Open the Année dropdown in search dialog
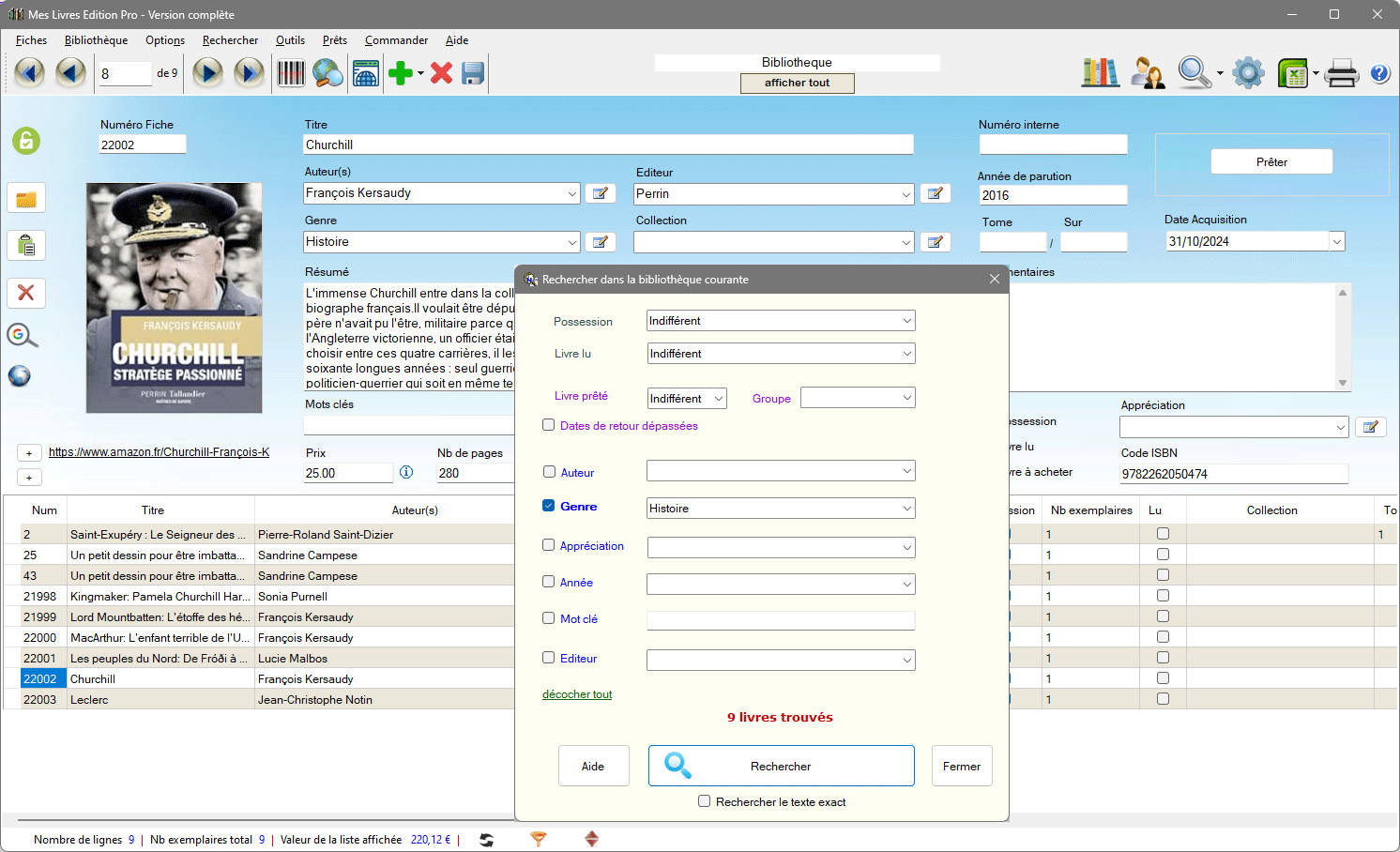1400x852 pixels. tap(781, 585)
